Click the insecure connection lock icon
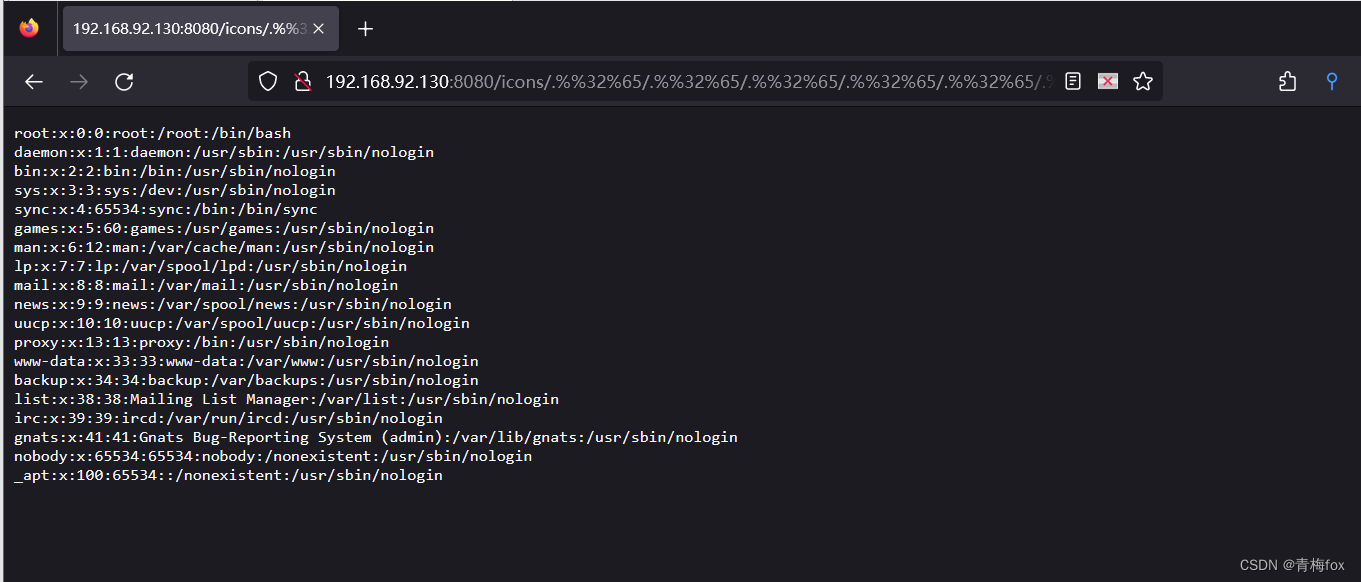This screenshot has width=1361, height=582. coord(303,81)
